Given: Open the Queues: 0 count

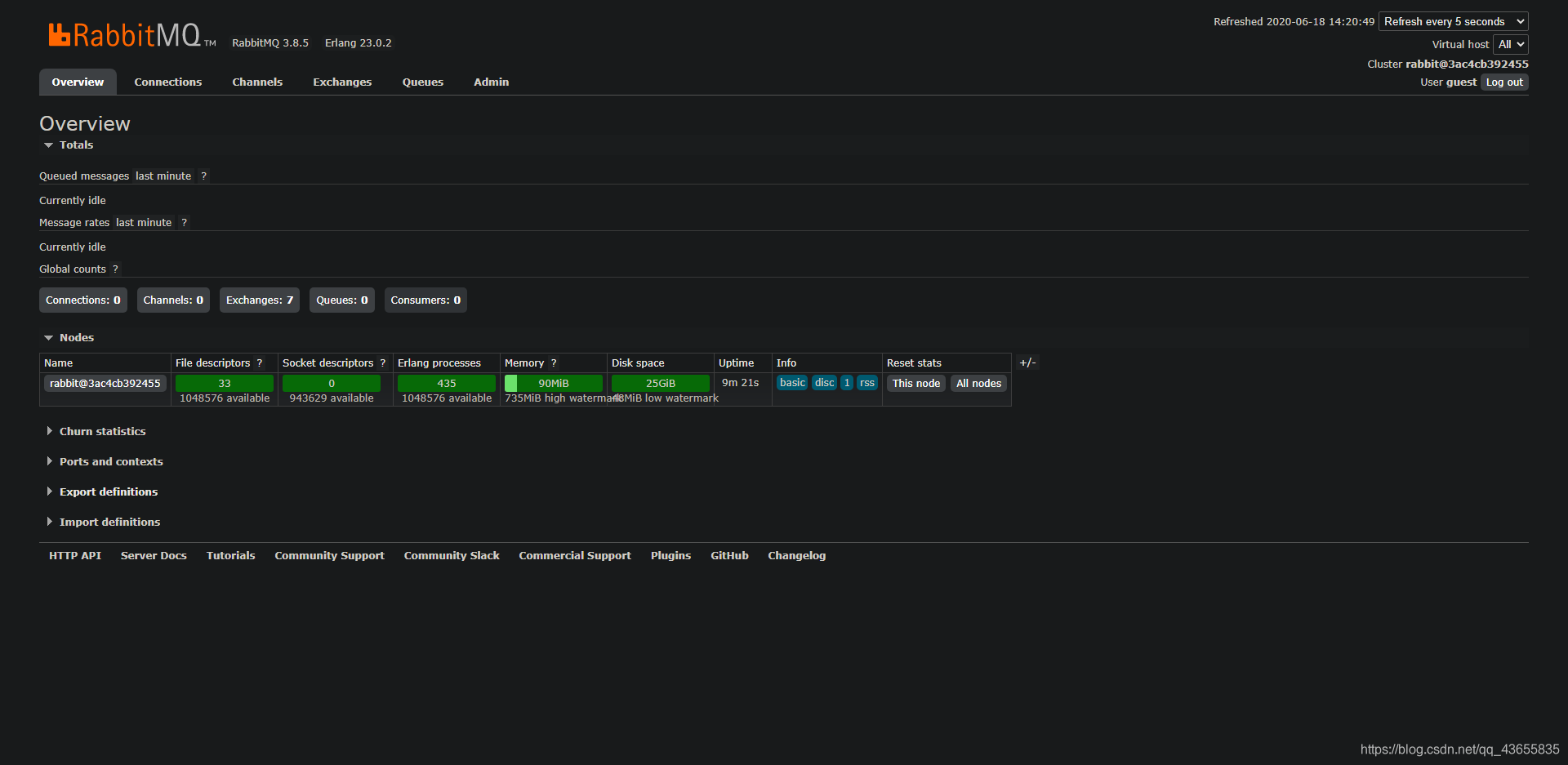Looking at the screenshot, I should pyautogui.click(x=342, y=300).
